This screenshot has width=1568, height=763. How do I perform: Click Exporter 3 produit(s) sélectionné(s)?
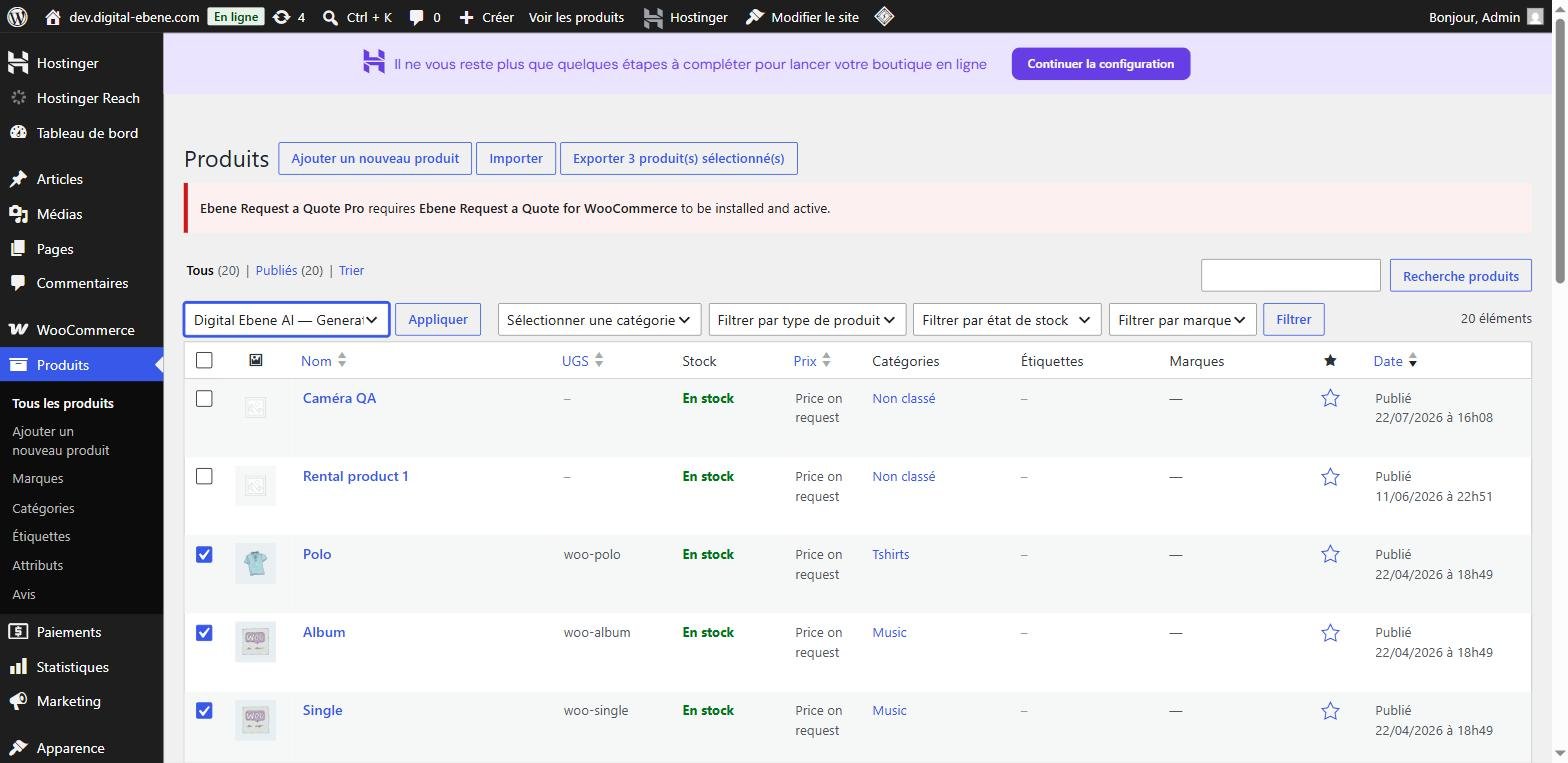coord(679,159)
